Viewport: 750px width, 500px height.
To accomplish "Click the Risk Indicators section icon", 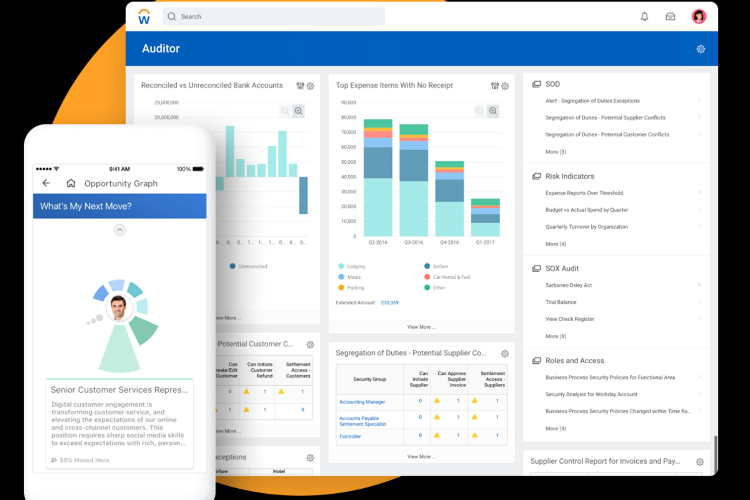I will tap(537, 177).
